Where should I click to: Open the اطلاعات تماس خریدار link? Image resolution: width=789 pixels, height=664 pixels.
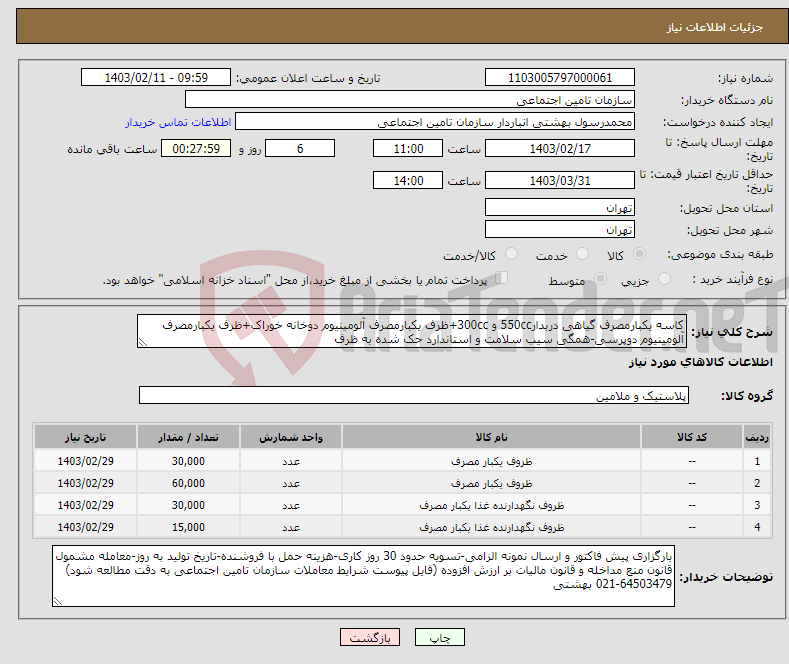pos(178,122)
